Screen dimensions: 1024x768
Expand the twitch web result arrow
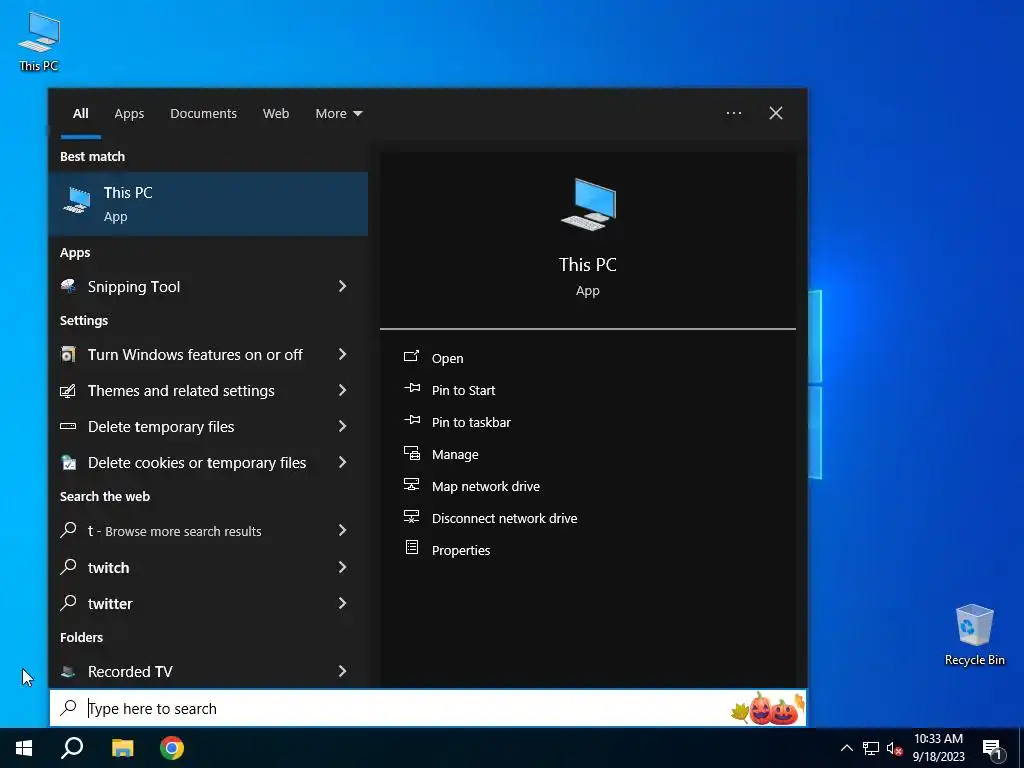342,567
